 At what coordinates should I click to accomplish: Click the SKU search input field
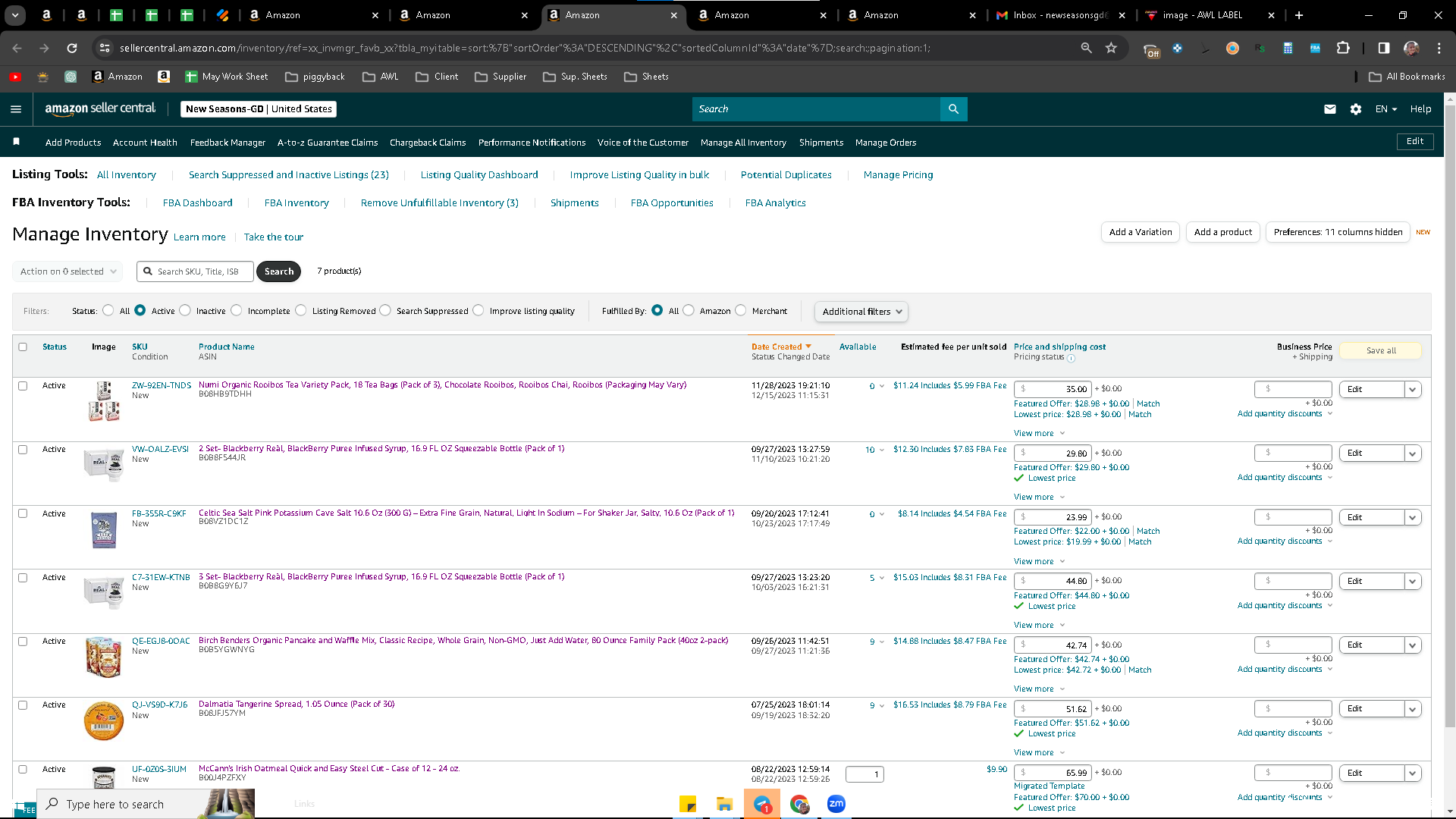(x=196, y=271)
